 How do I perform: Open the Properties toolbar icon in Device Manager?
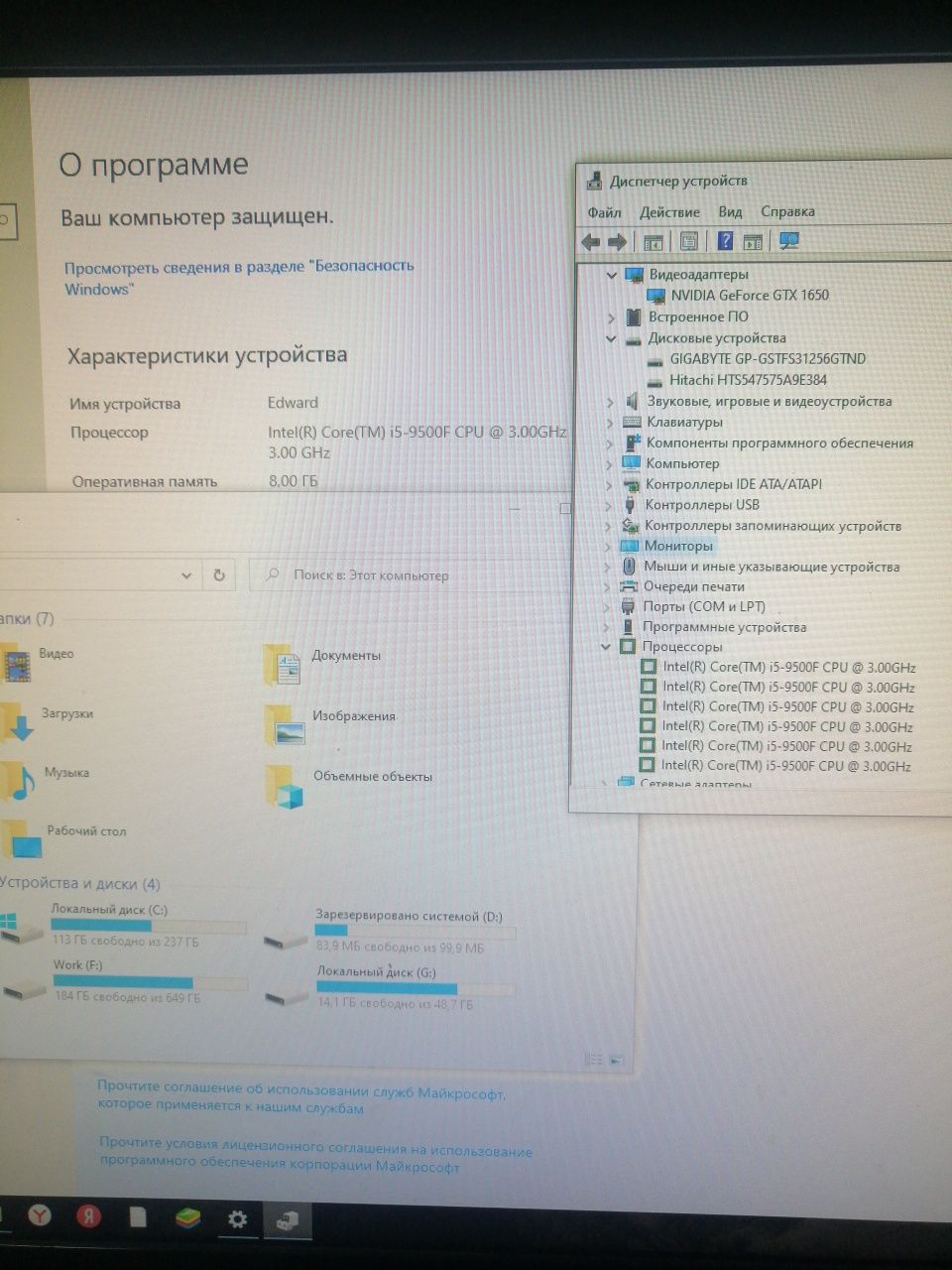[689, 241]
